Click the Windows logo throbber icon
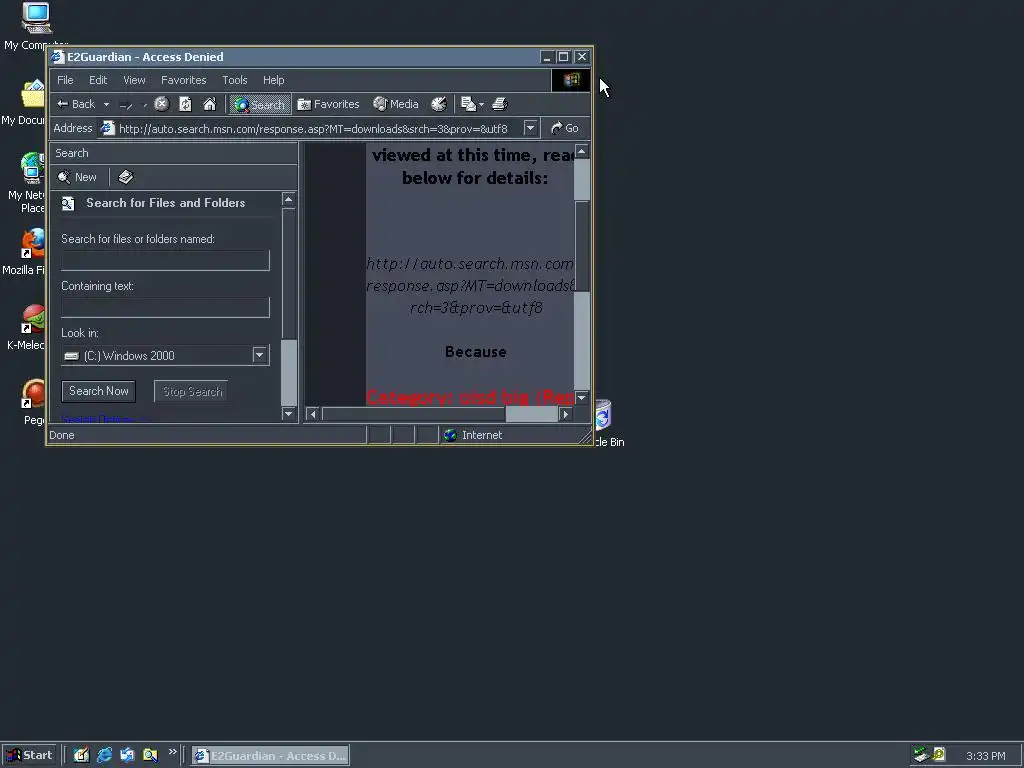 pos(571,80)
